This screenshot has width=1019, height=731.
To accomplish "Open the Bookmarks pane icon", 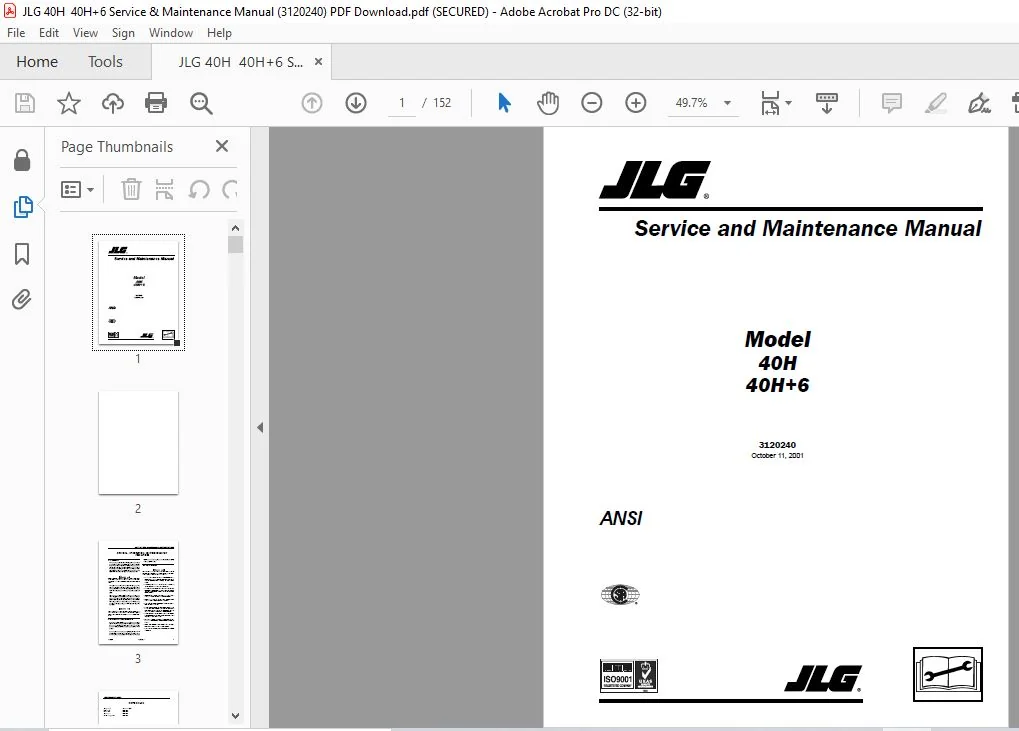I will 22,254.
